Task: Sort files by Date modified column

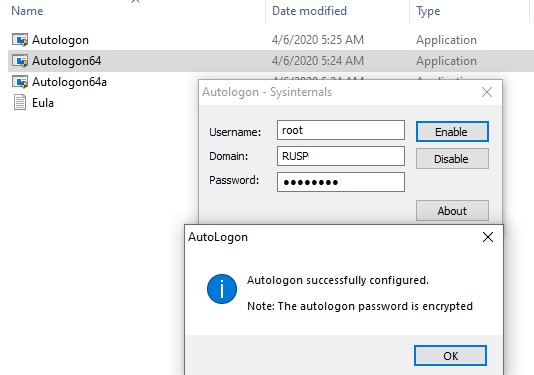Action: pos(309,11)
